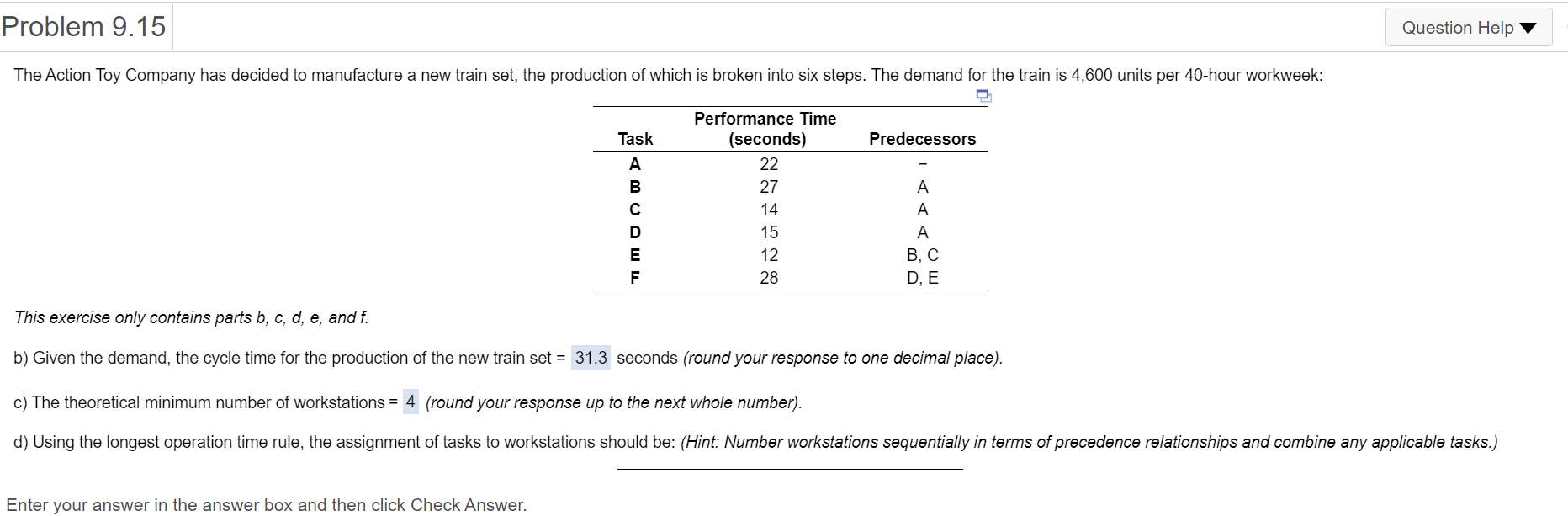Click the Predecessors column header
Screen dimensions: 1568x516
click(x=922, y=139)
